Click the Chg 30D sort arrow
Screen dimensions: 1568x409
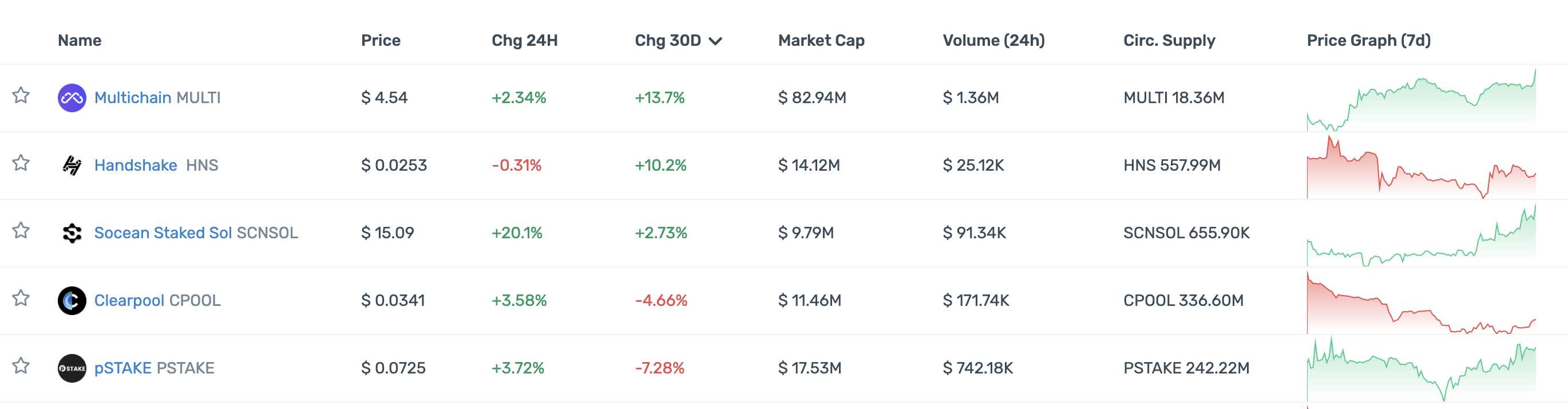(716, 41)
